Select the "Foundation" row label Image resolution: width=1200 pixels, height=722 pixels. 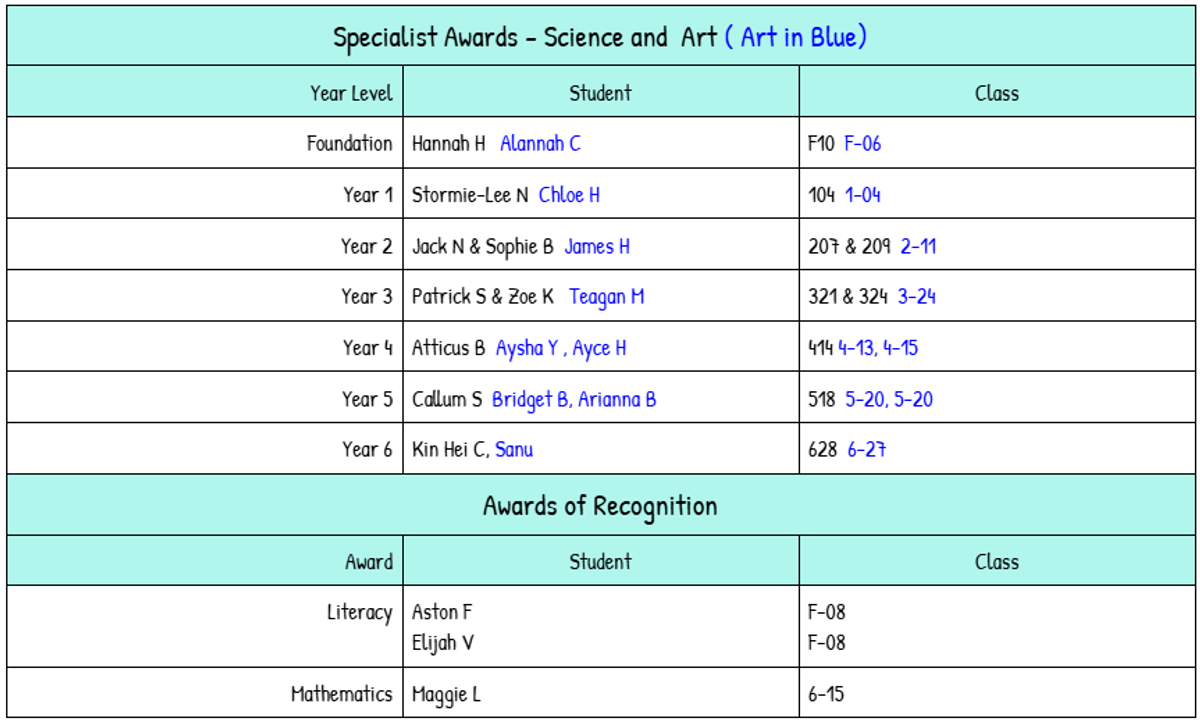click(349, 143)
